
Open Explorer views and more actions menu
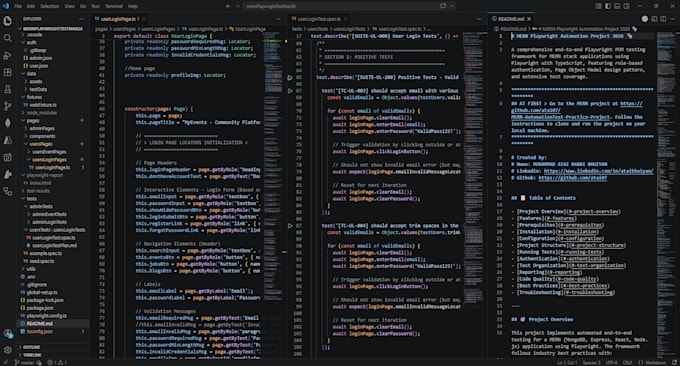pyautogui.click(x=81, y=19)
